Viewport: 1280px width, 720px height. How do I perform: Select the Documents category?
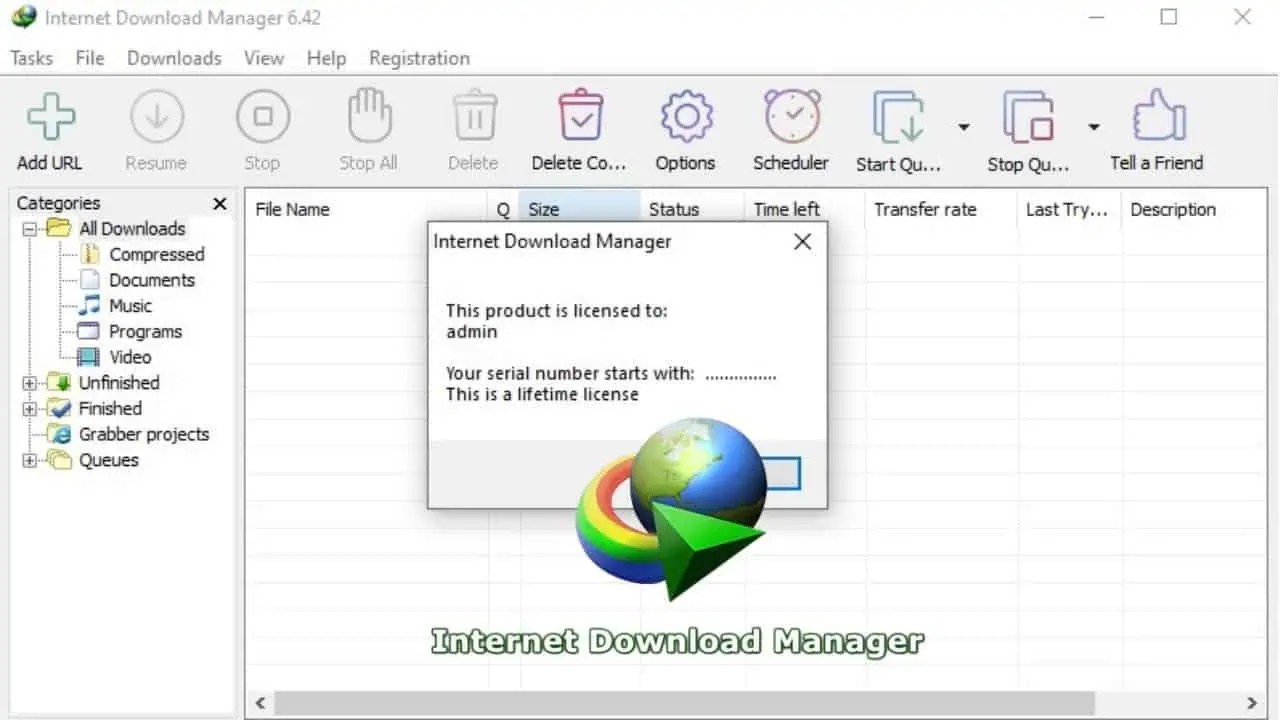pyautogui.click(x=152, y=280)
